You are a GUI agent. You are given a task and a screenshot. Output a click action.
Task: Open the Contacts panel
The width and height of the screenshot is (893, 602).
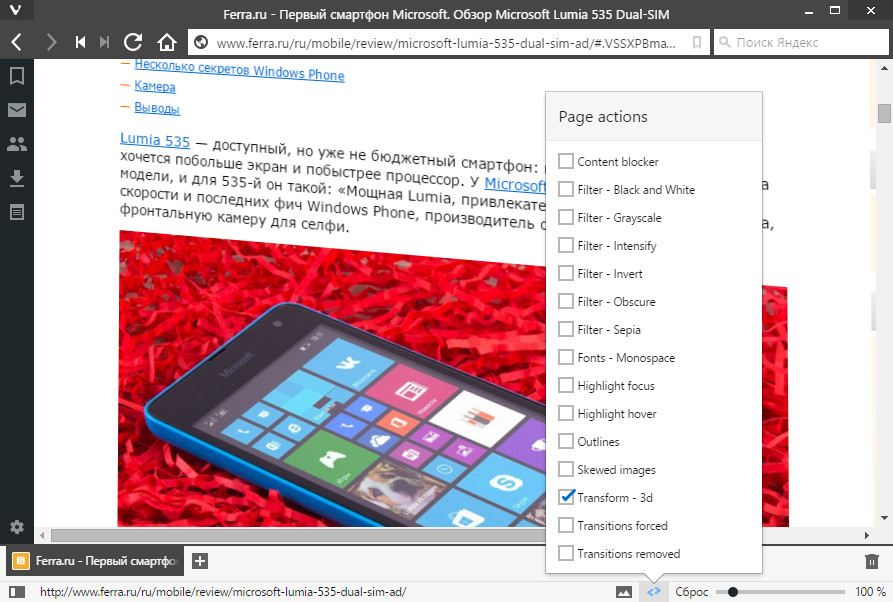(x=17, y=144)
